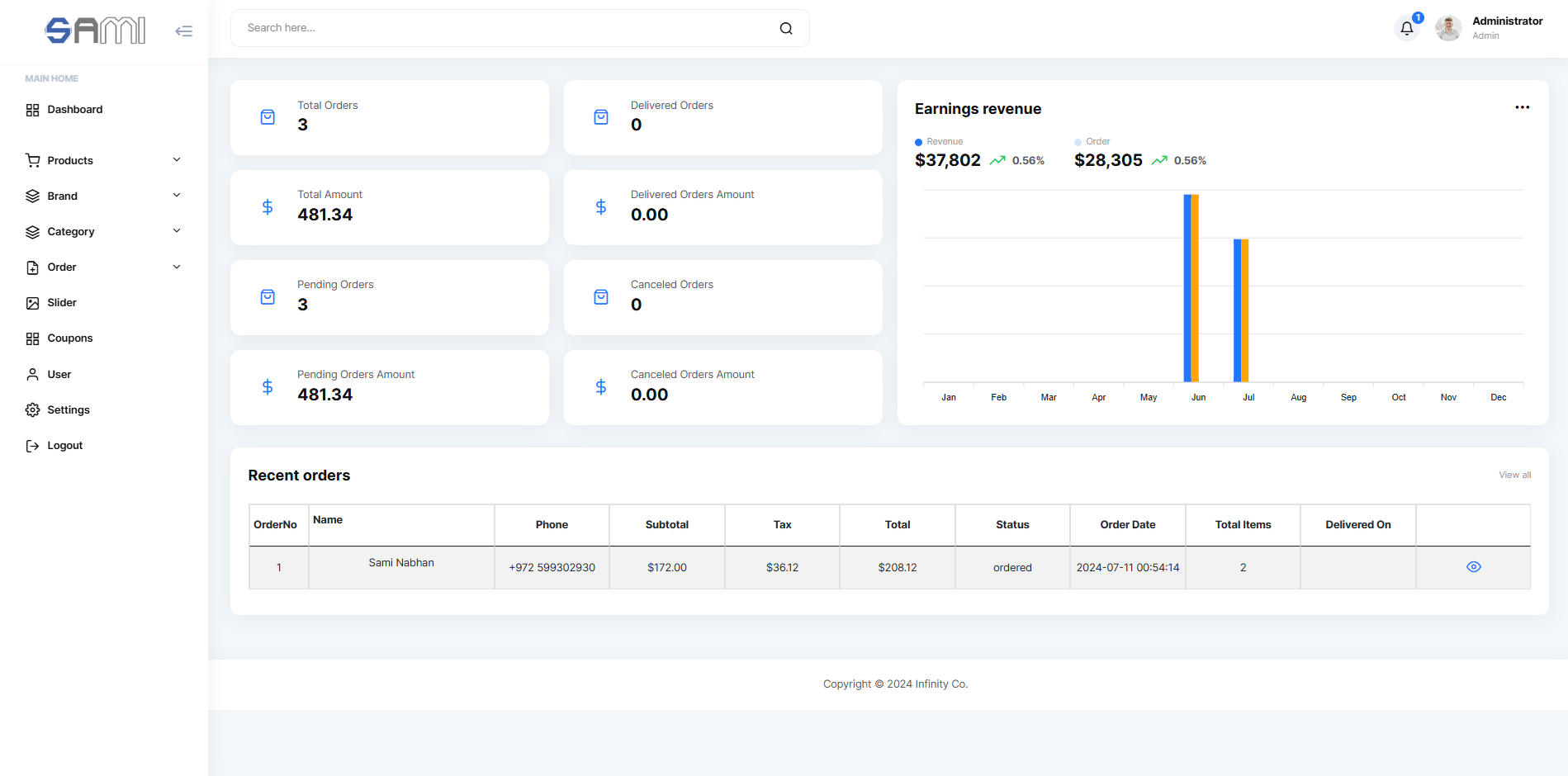Open the Category dropdown
This screenshot has height=776, width=1568.
(x=177, y=231)
